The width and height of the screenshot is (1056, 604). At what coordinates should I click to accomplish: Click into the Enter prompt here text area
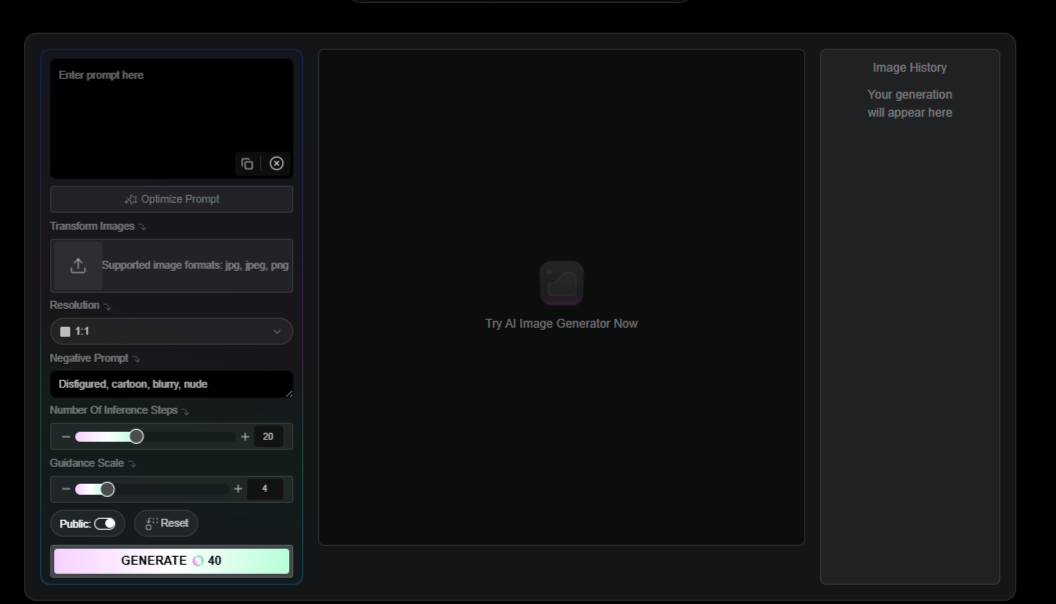point(172,118)
